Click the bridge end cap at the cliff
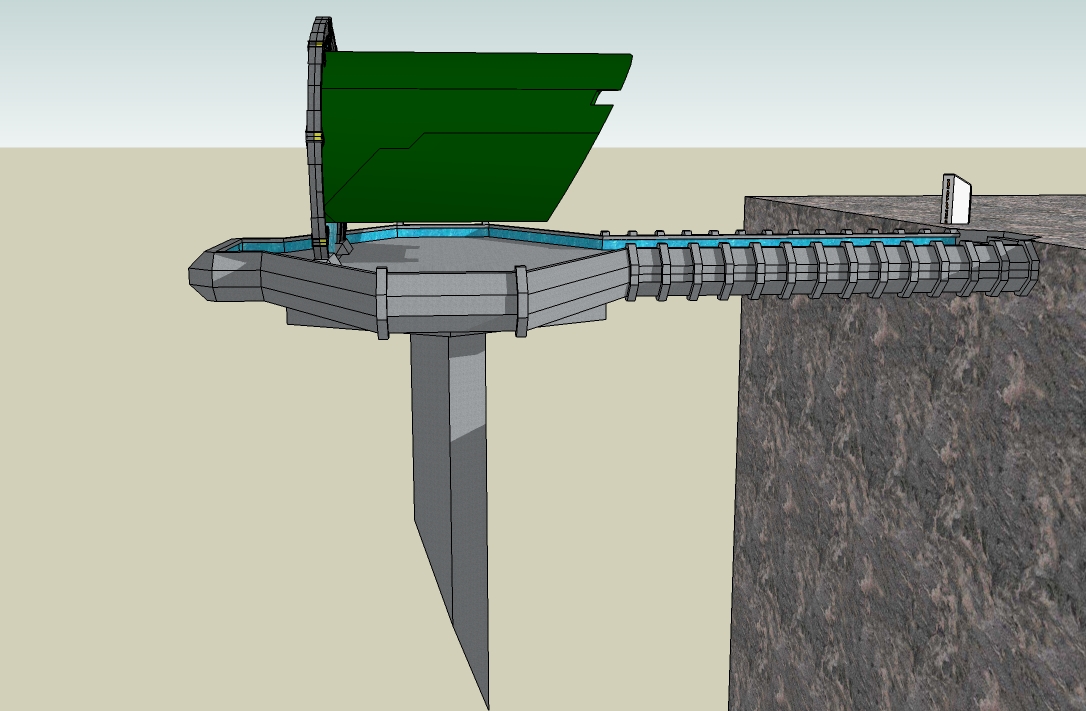This screenshot has width=1086, height=711. tap(1020, 265)
